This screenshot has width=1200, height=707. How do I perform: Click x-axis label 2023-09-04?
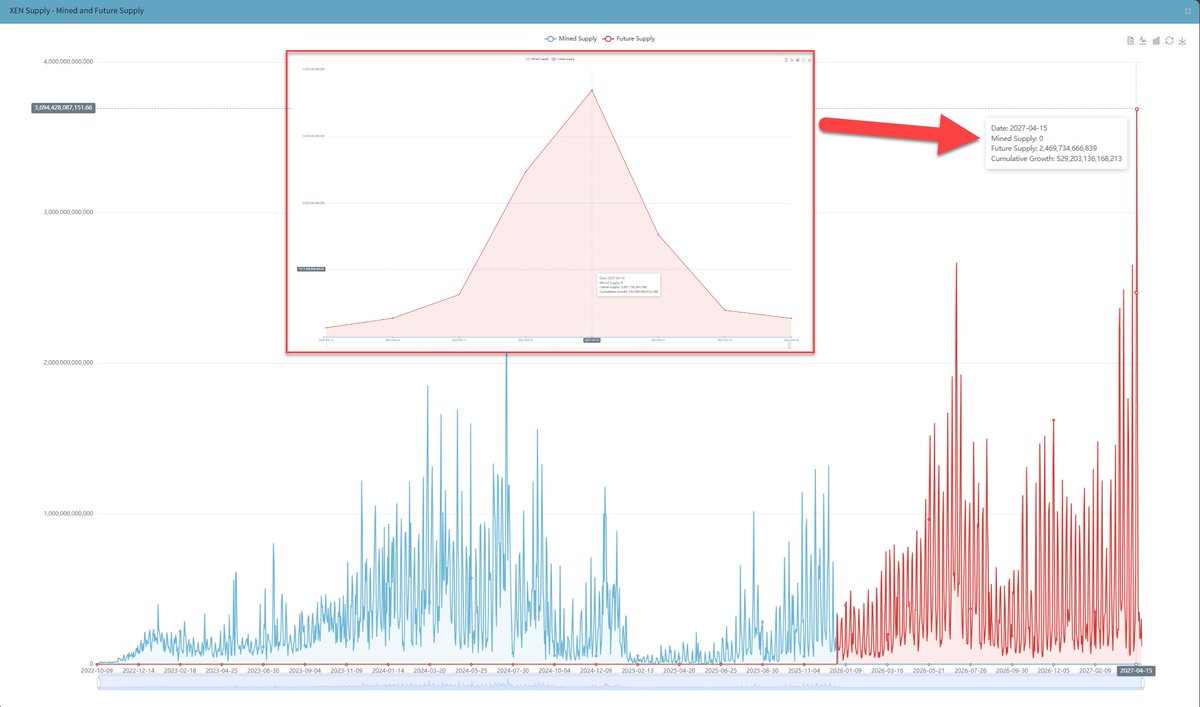305,671
